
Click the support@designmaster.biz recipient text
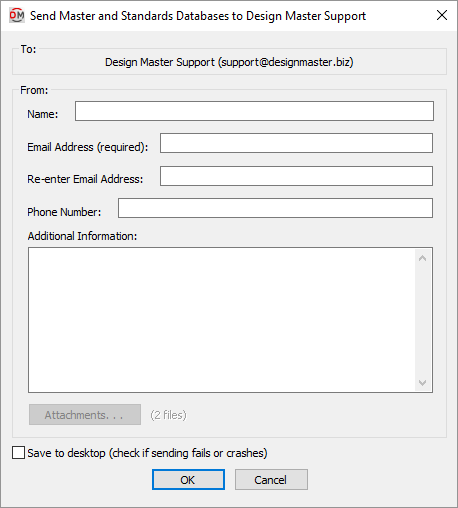(286, 62)
